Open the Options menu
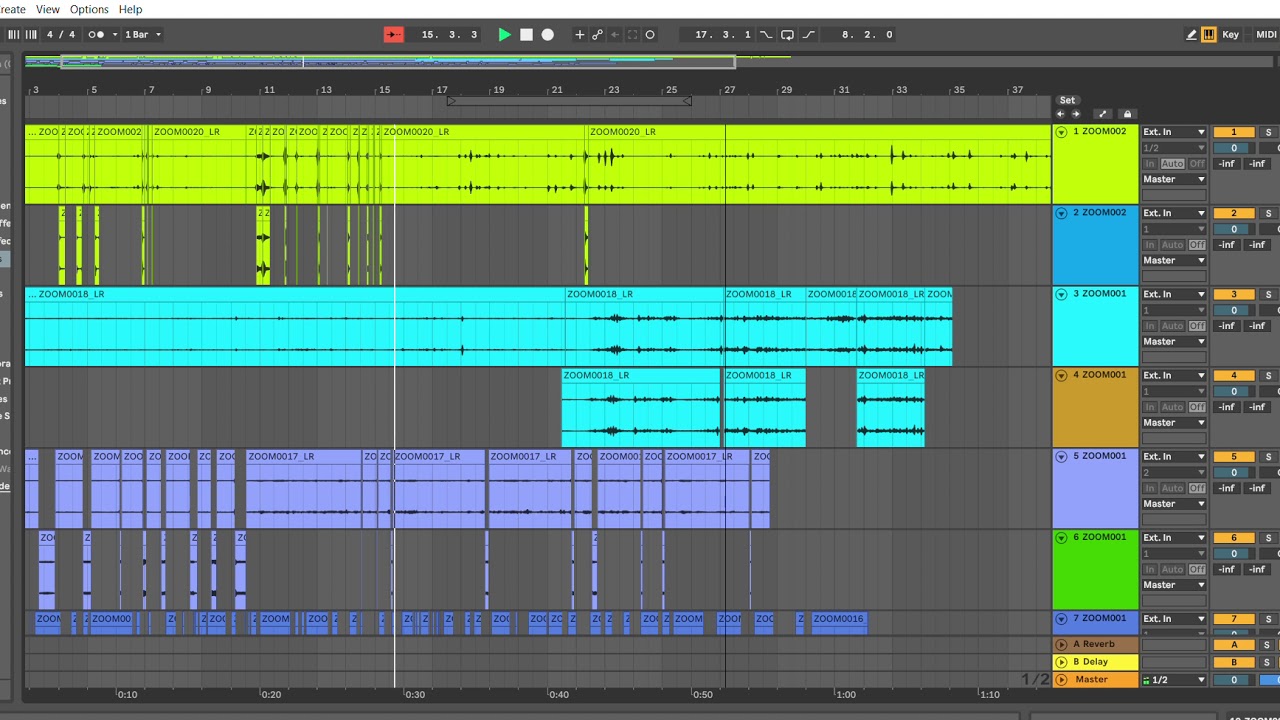This screenshot has width=1280, height=720. [89, 9]
